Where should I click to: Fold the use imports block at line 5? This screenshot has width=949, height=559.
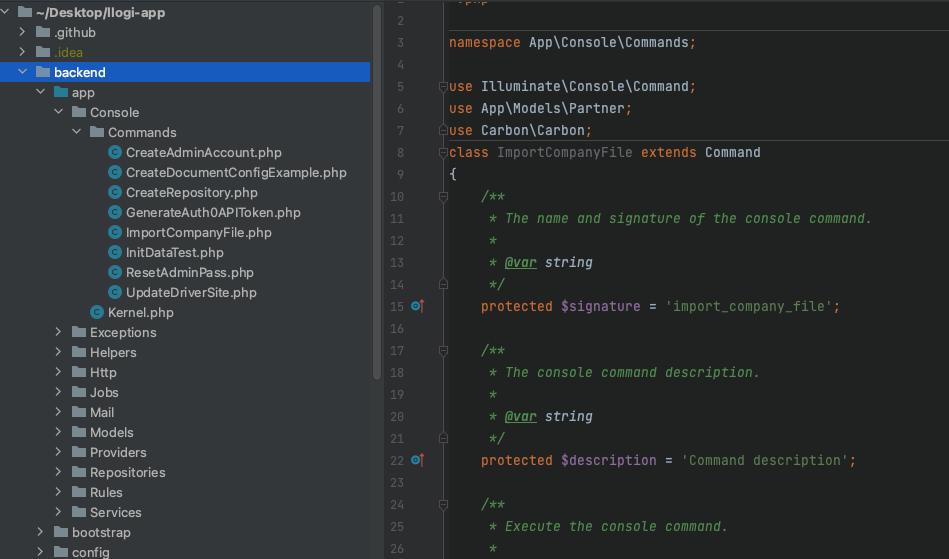(x=443, y=87)
